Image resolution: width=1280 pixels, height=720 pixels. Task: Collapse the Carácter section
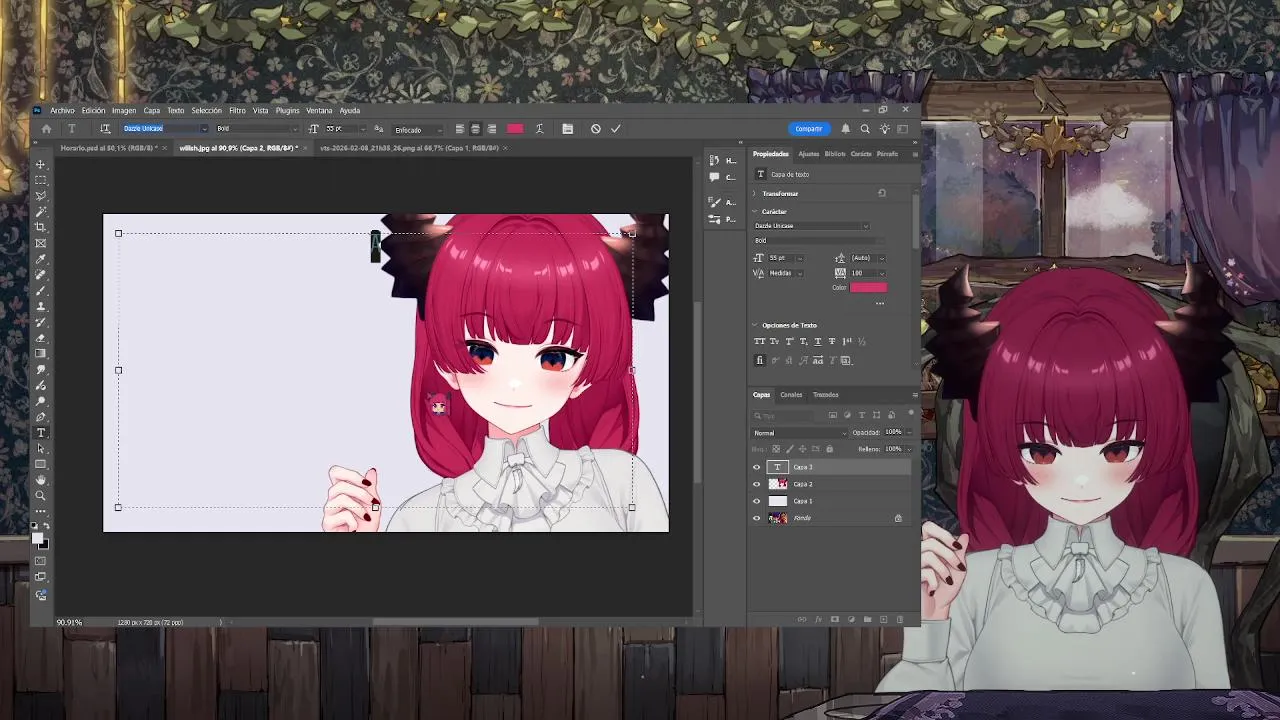click(755, 212)
